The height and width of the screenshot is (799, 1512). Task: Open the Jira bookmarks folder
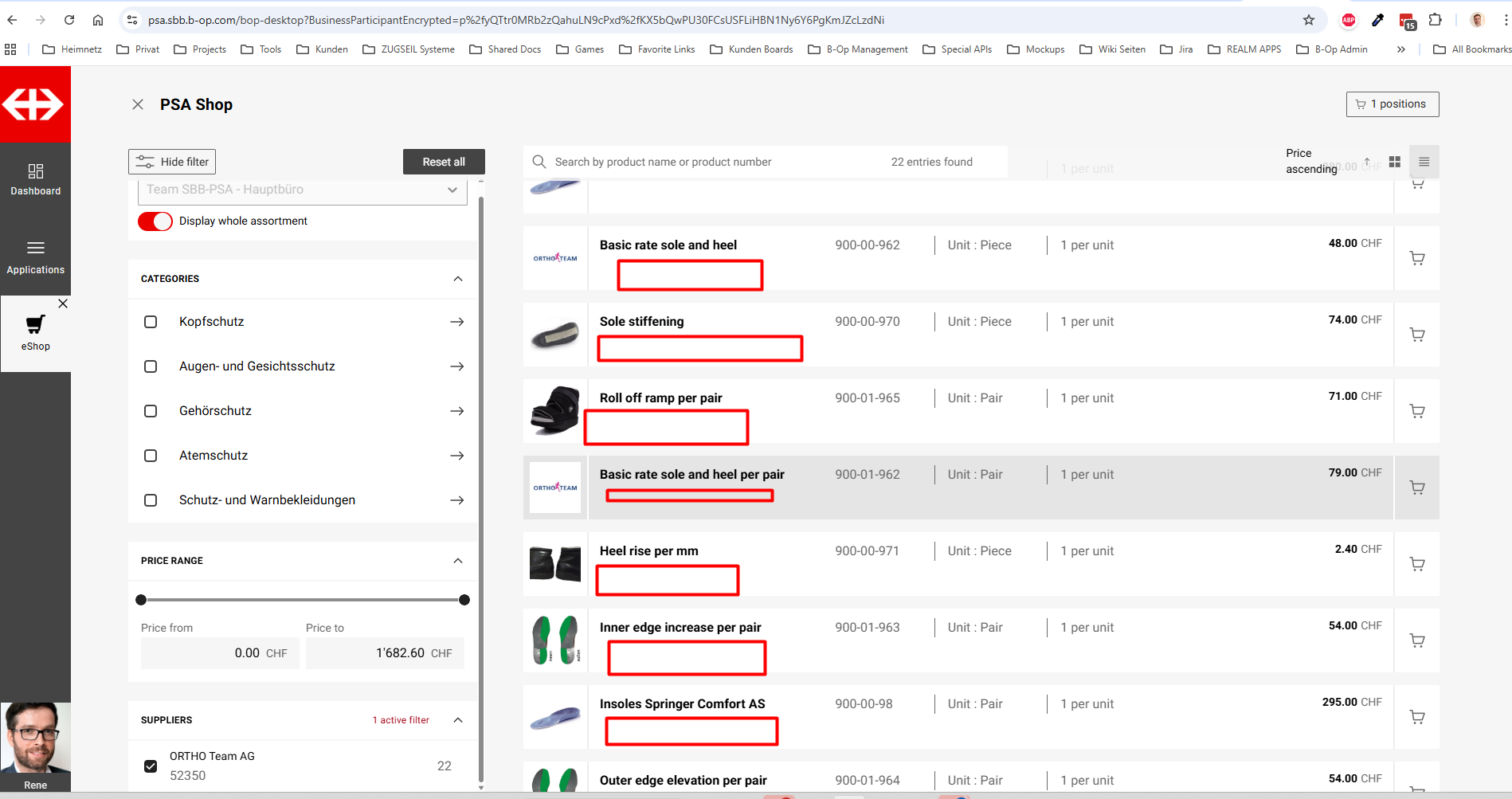pyautogui.click(x=1177, y=49)
